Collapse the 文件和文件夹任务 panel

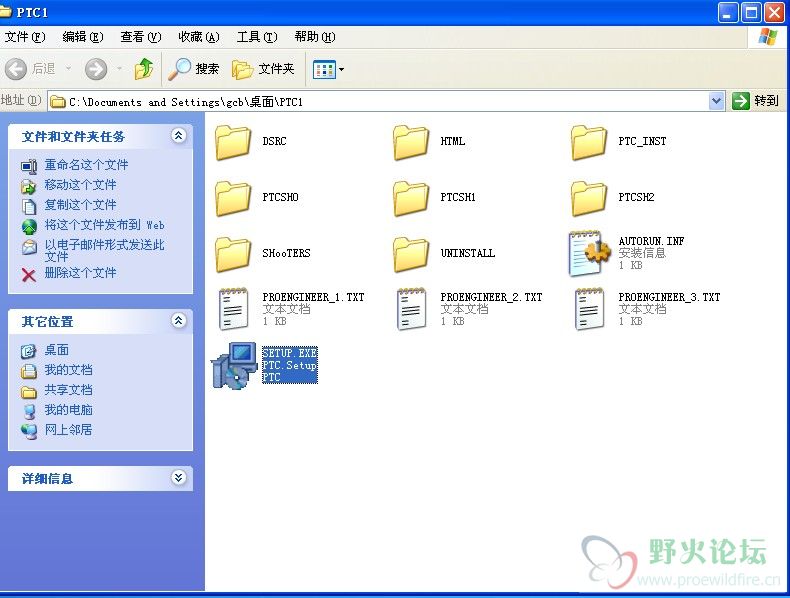click(x=178, y=136)
